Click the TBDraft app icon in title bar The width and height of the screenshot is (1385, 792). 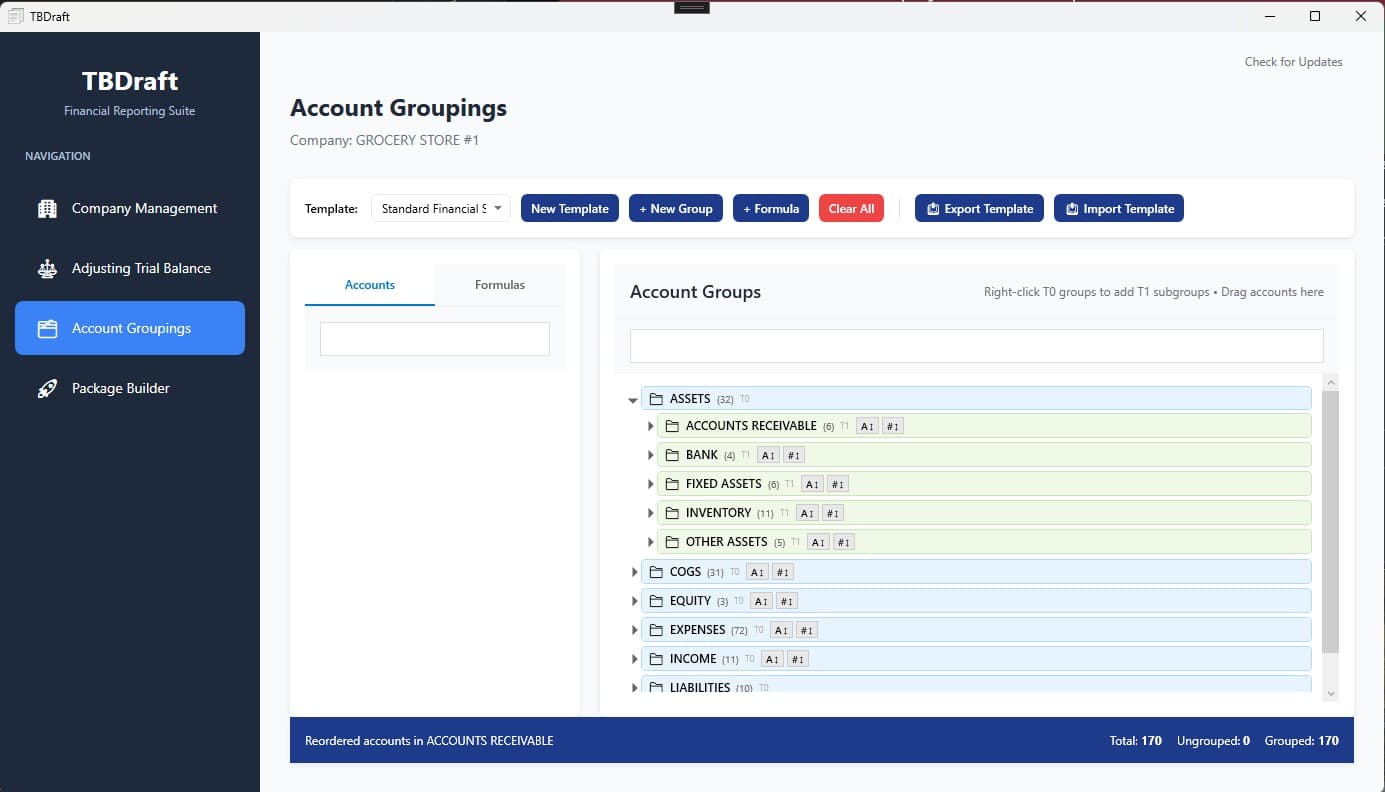(x=15, y=16)
